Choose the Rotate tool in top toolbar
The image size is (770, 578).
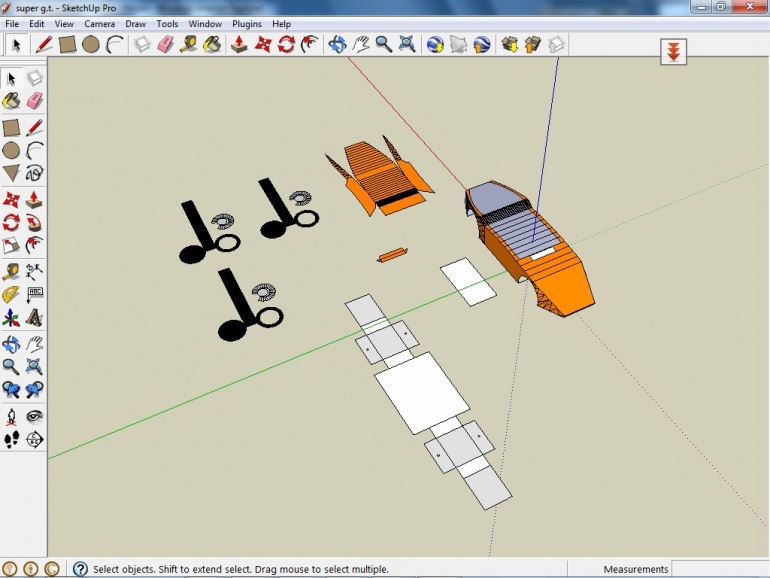click(x=286, y=45)
